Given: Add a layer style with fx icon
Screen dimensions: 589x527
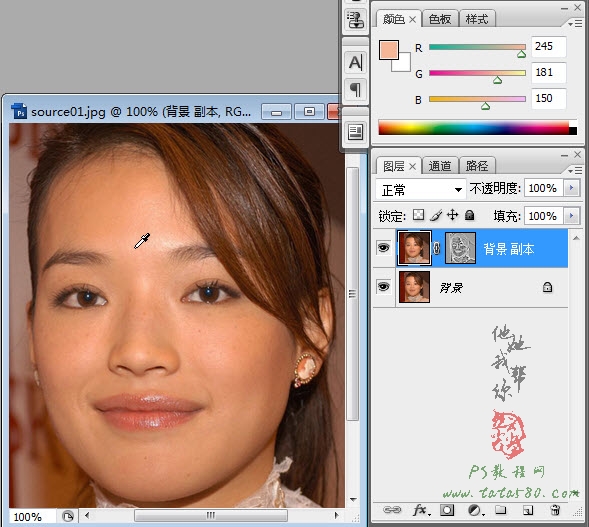Looking at the screenshot, I should coord(421,510).
